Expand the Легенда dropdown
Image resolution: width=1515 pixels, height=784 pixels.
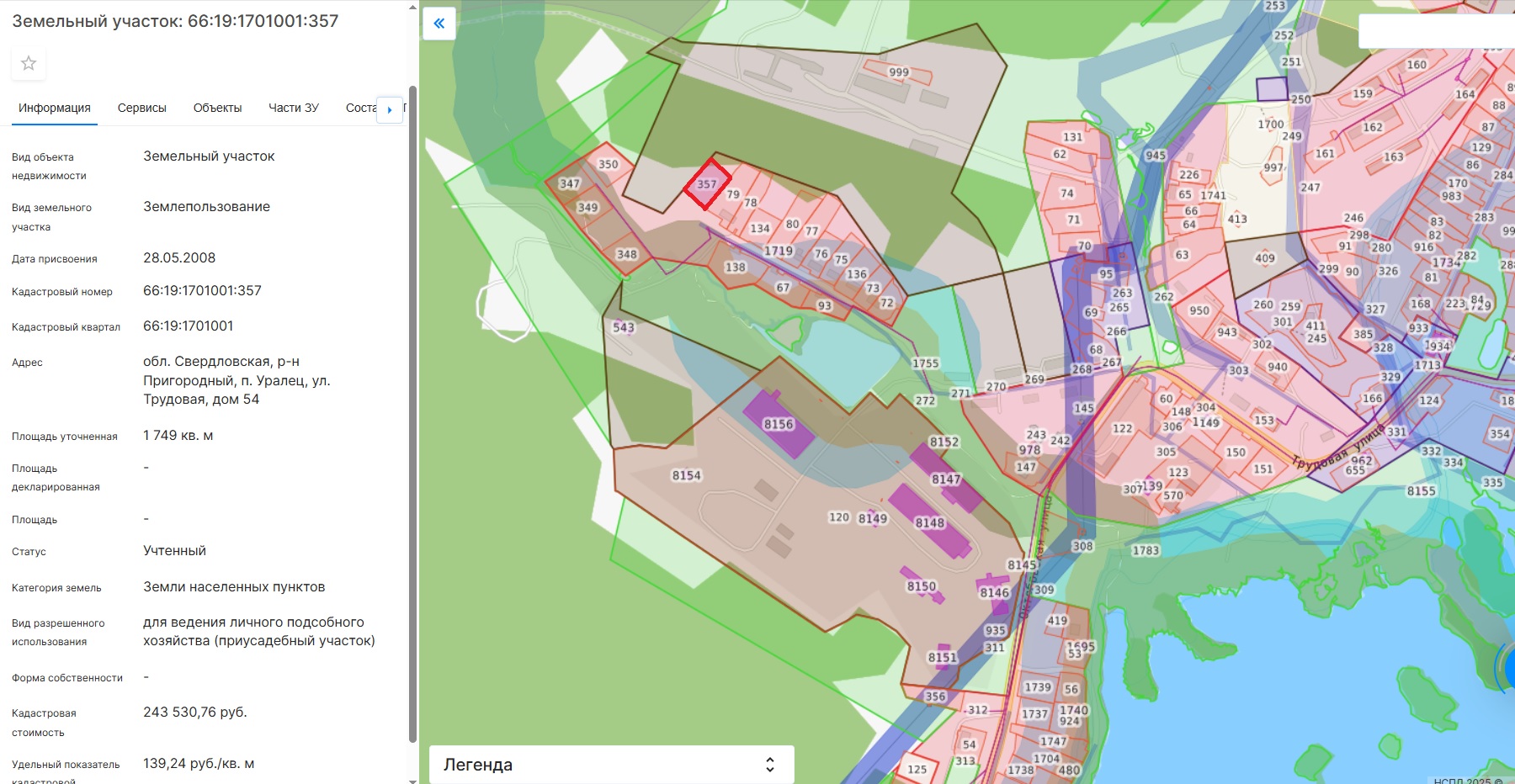click(611, 764)
